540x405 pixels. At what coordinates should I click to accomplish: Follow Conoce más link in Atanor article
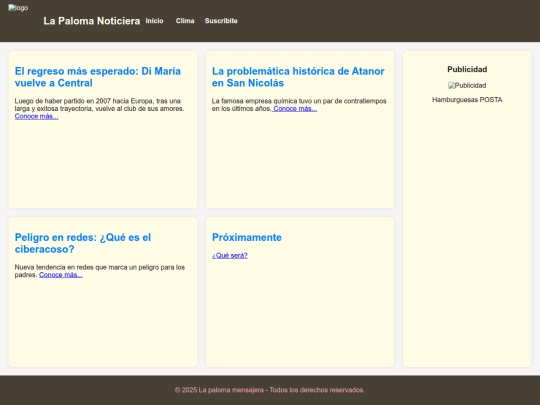click(x=294, y=109)
